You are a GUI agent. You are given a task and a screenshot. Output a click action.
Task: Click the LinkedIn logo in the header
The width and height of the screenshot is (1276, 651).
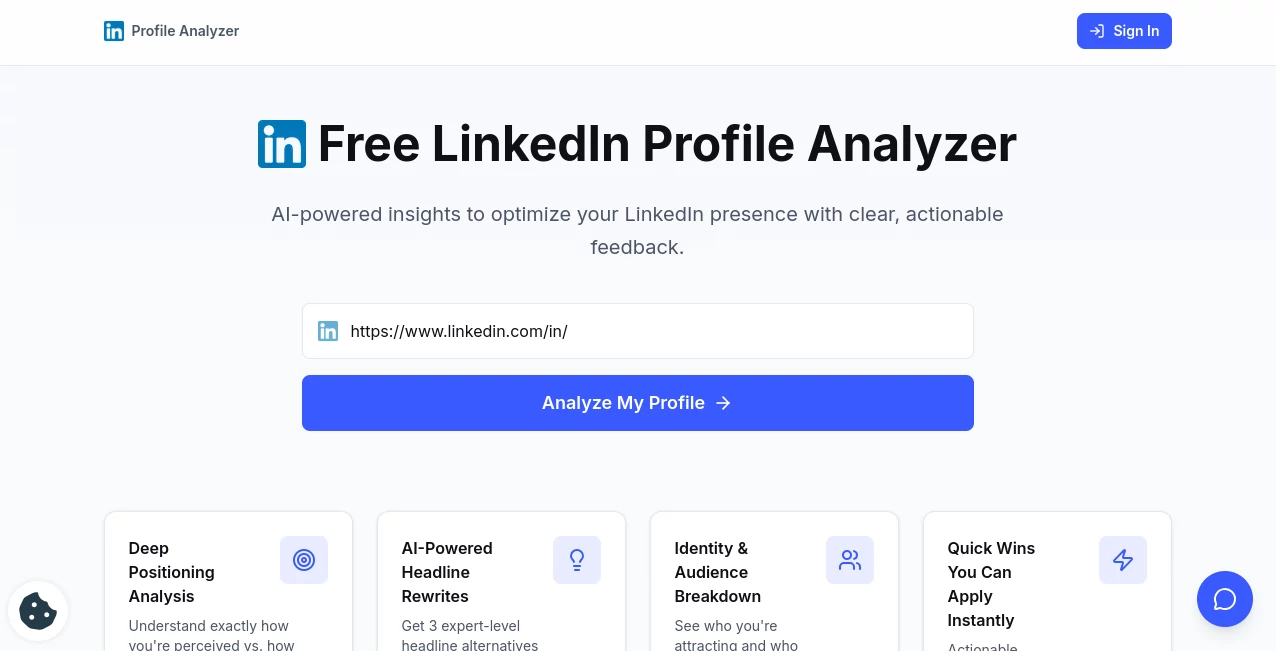click(x=114, y=31)
